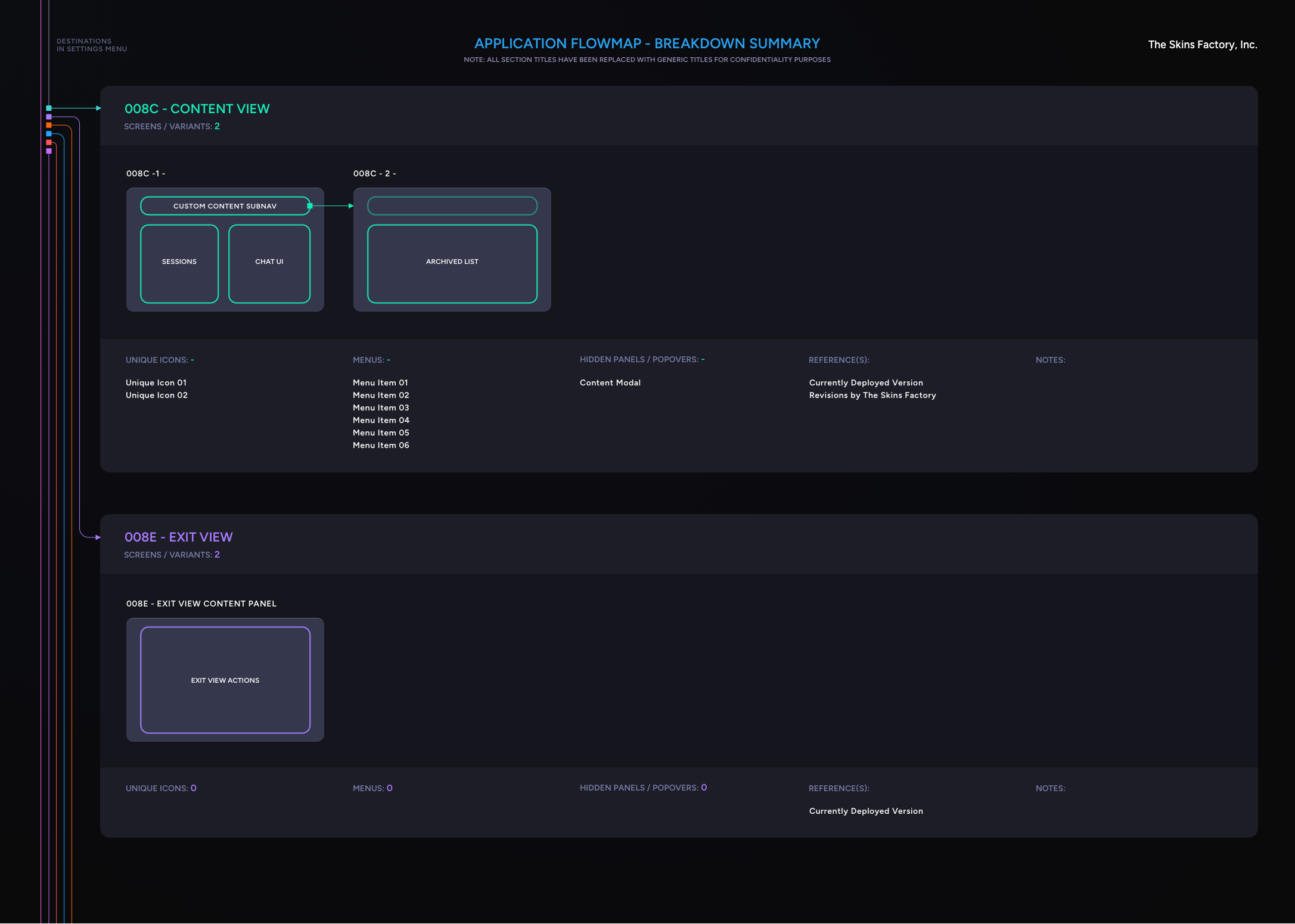Screen dimensions: 1295x924
Task: Open the Sessions block
Action: [179, 263]
